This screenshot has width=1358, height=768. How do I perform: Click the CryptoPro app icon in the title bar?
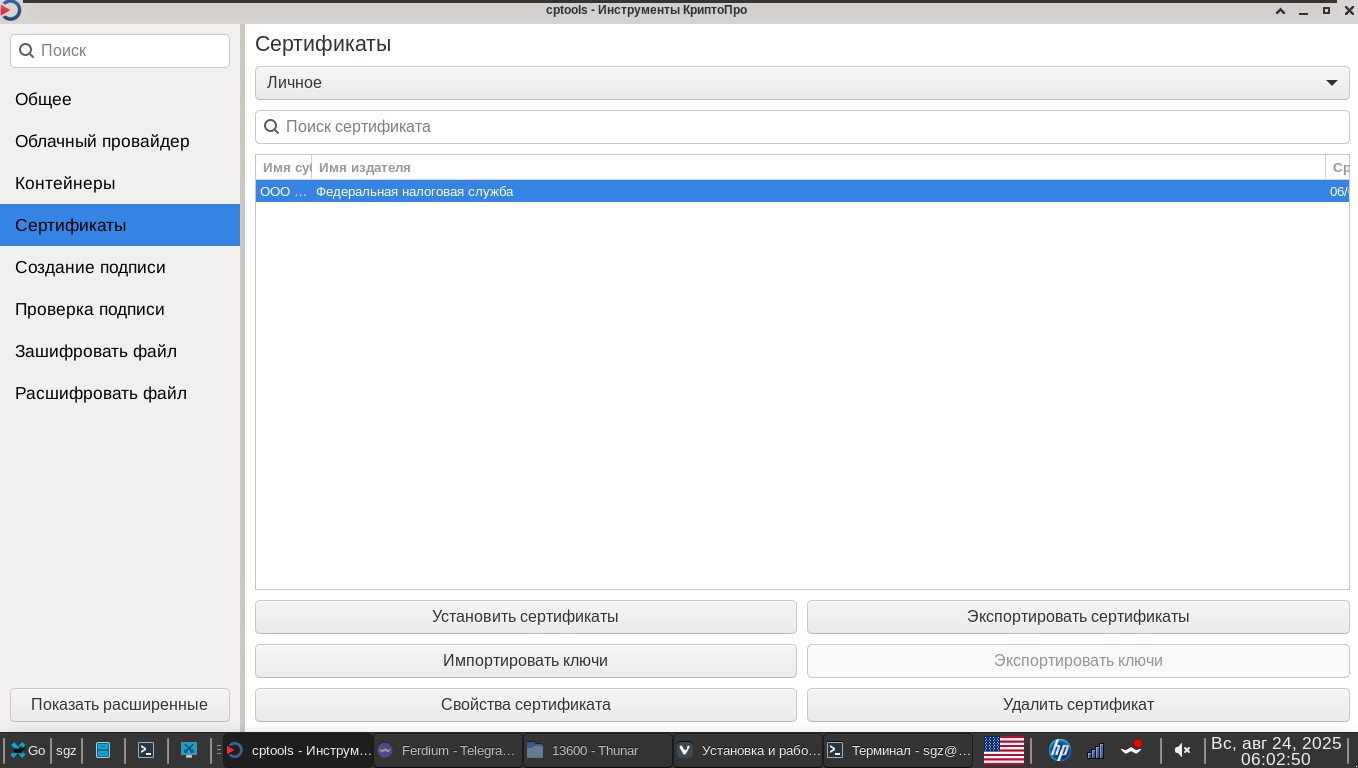click(10, 10)
